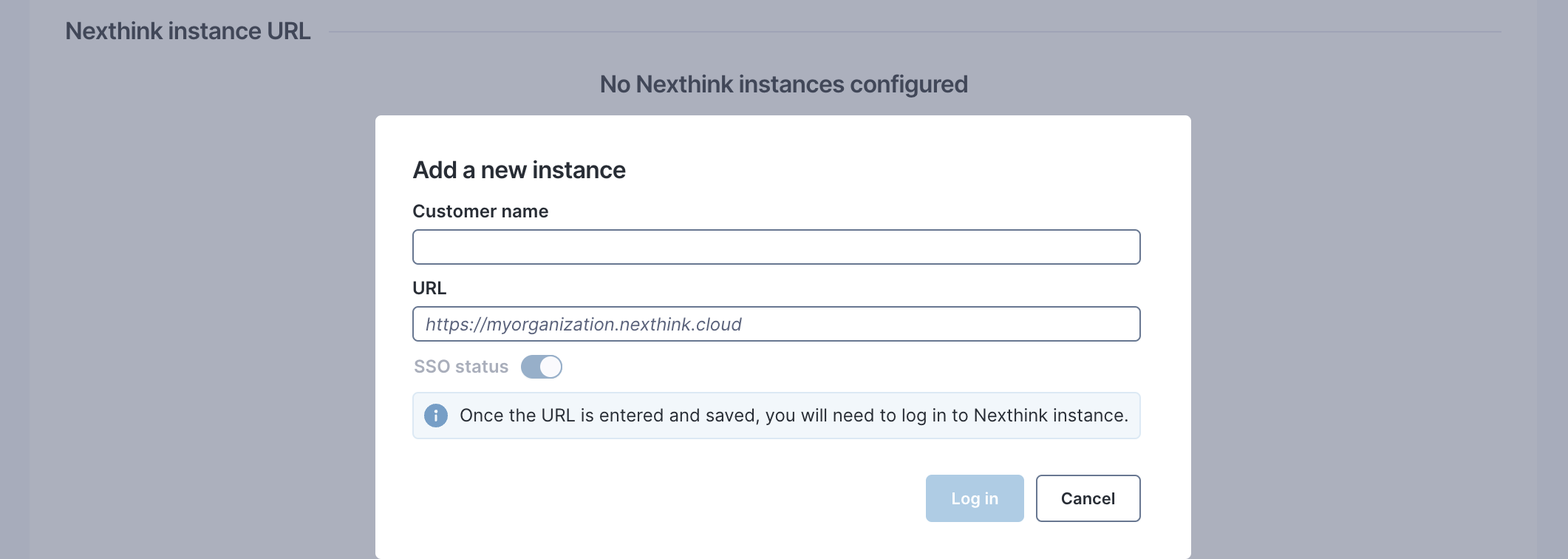Click the "URL" label above the field
The height and width of the screenshot is (559, 1568).
coord(429,288)
